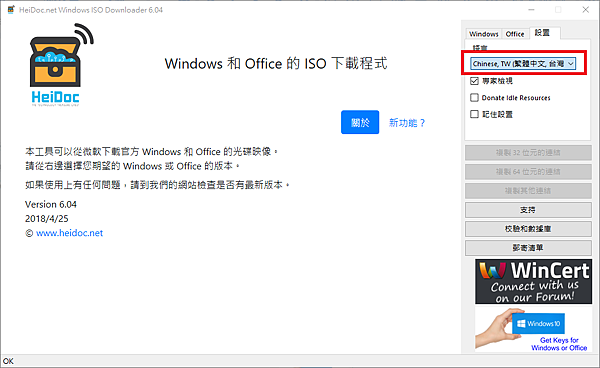This screenshot has height=368, width=600.
Task: Click the disabled copy other link button
Action: (528, 191)
